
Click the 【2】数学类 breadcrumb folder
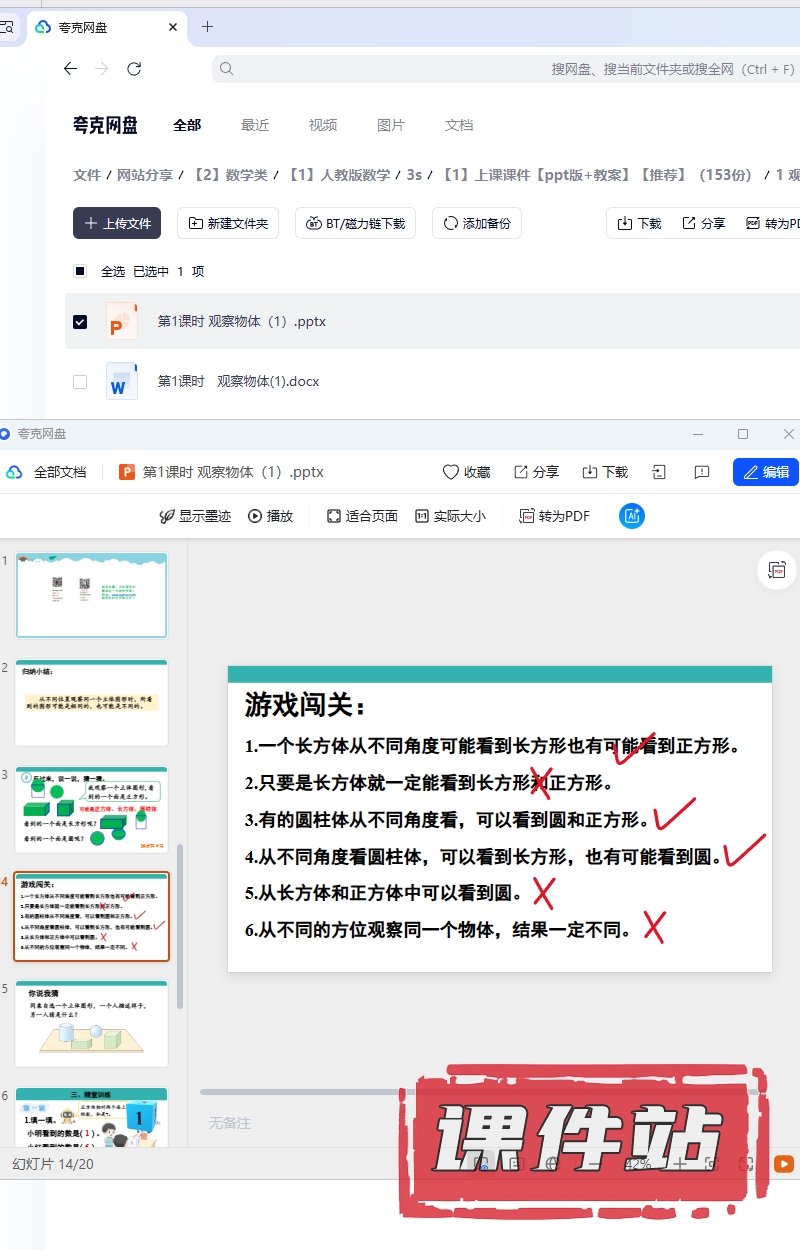[x=231, y=175]
